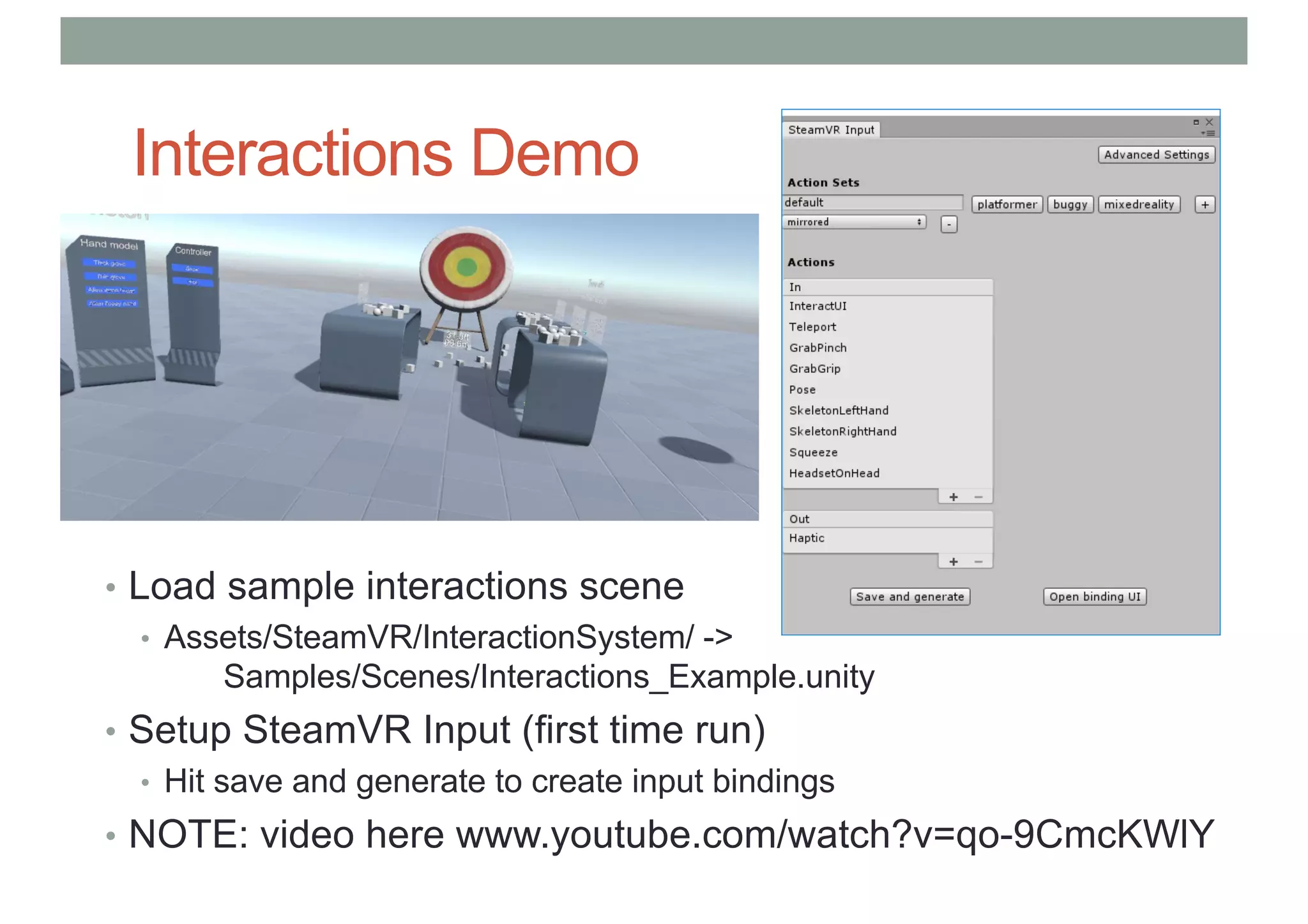
Task: Click the Actions heading
Action: pos(811,262)
